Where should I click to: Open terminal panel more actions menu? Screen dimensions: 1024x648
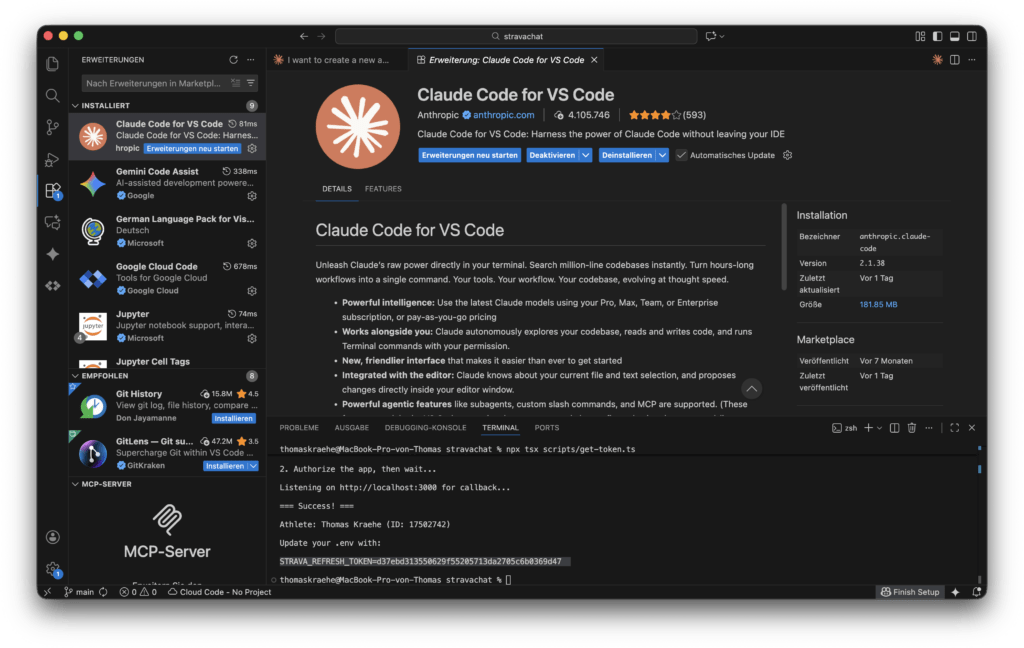pos(929,428)
